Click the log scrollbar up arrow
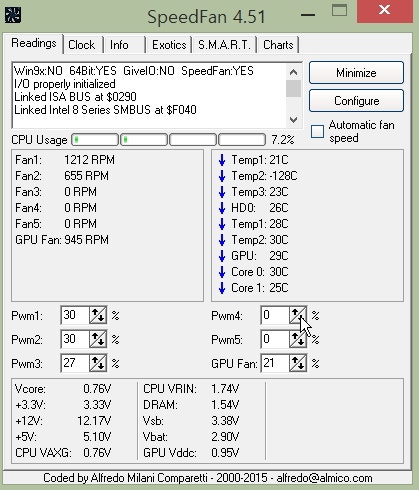 [293, 72]
